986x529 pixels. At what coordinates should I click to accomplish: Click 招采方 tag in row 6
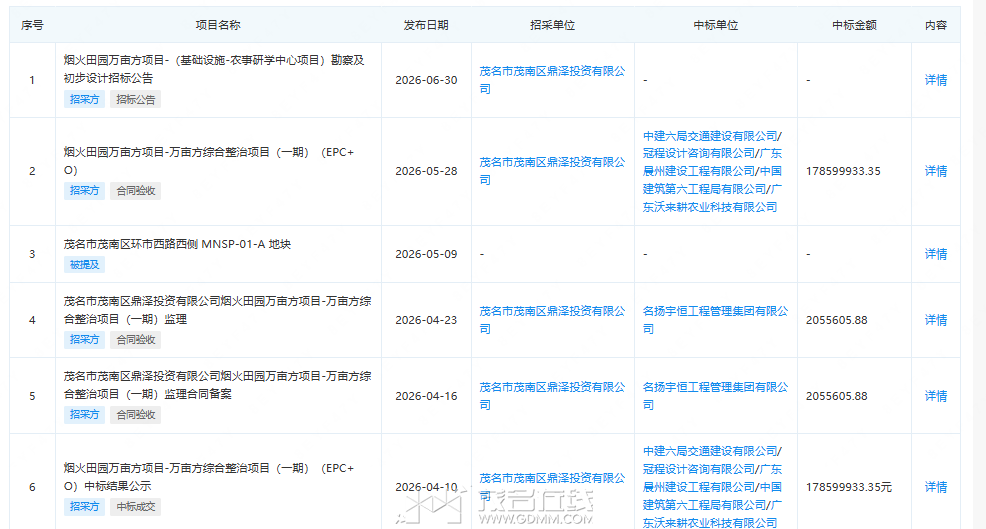tap(84, 506)
